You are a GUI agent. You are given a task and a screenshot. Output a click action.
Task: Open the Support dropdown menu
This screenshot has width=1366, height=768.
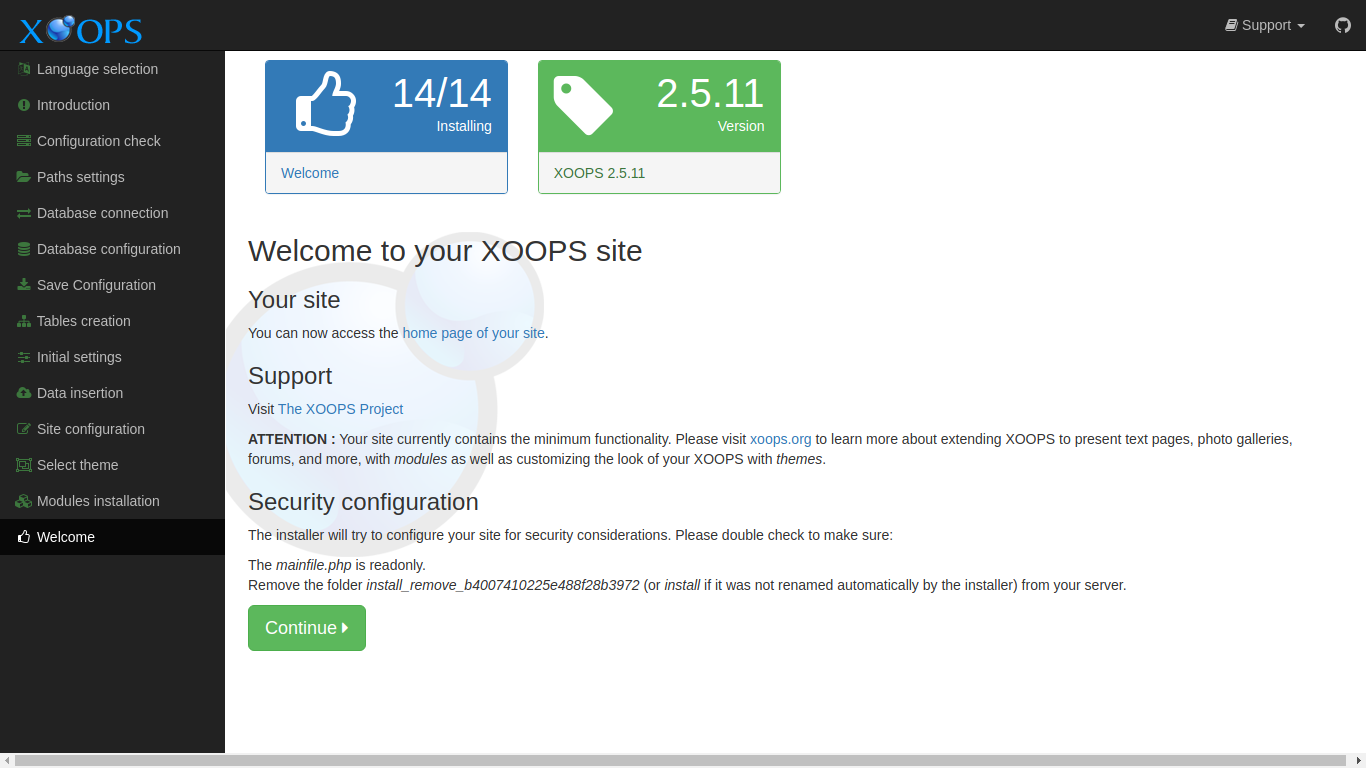click(x=1264, y=25)
